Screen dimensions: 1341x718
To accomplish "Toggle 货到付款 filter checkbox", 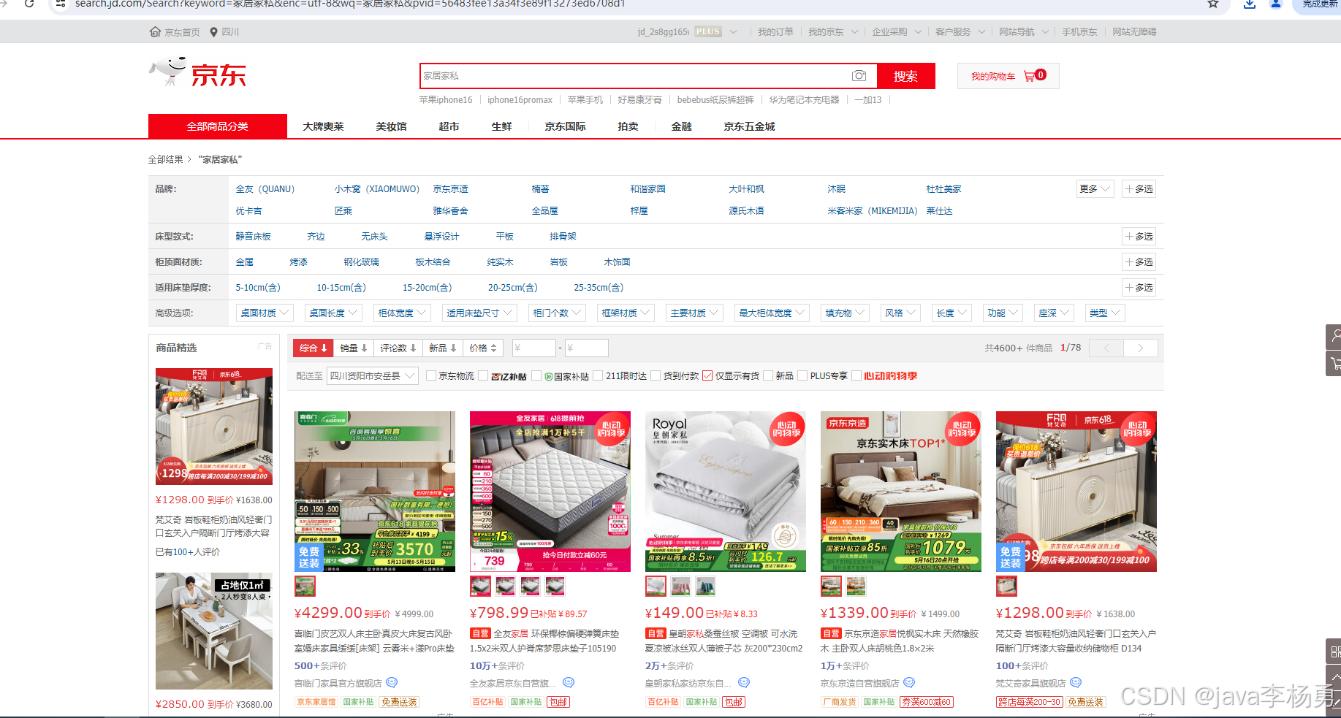I will [655, 376].
